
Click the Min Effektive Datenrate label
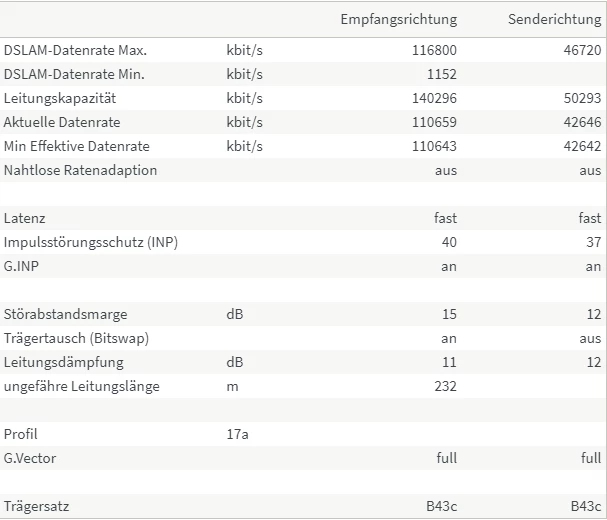77,146
